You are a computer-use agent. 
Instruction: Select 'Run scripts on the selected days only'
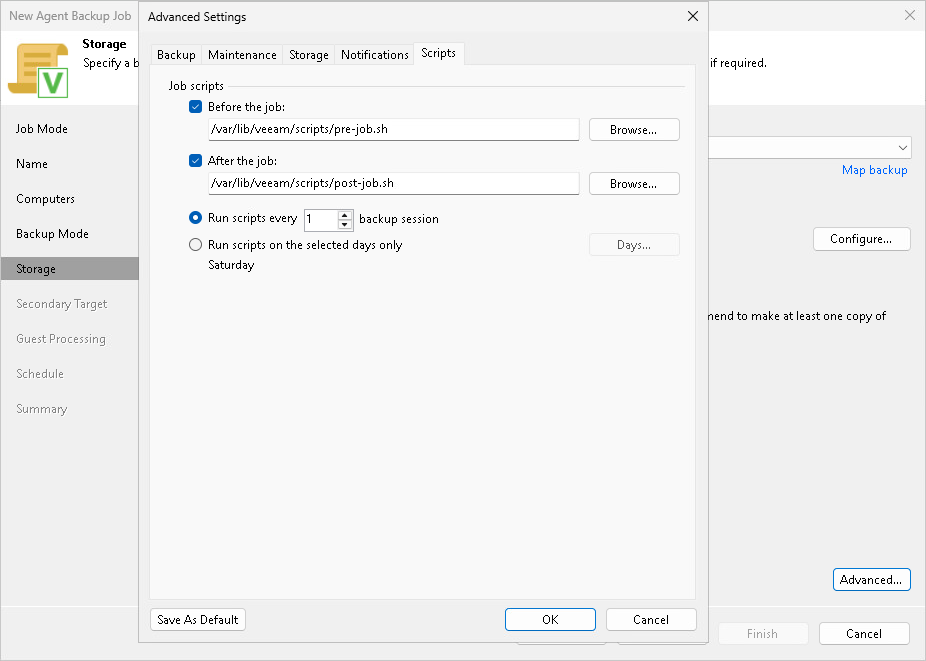tap(195, 245)
